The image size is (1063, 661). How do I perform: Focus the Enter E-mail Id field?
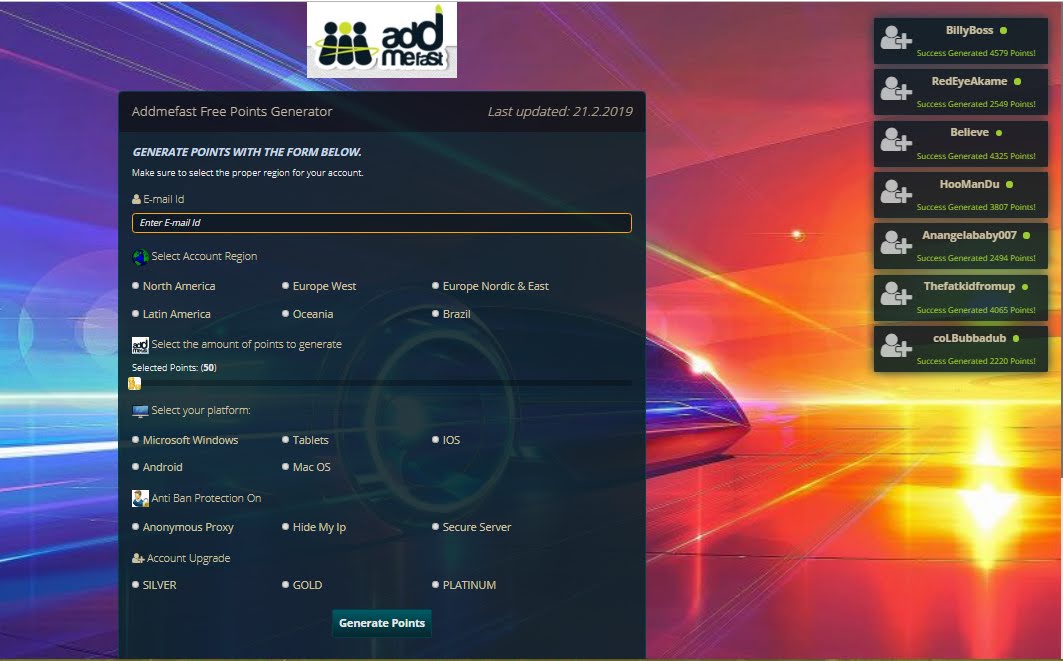point(382,223)
